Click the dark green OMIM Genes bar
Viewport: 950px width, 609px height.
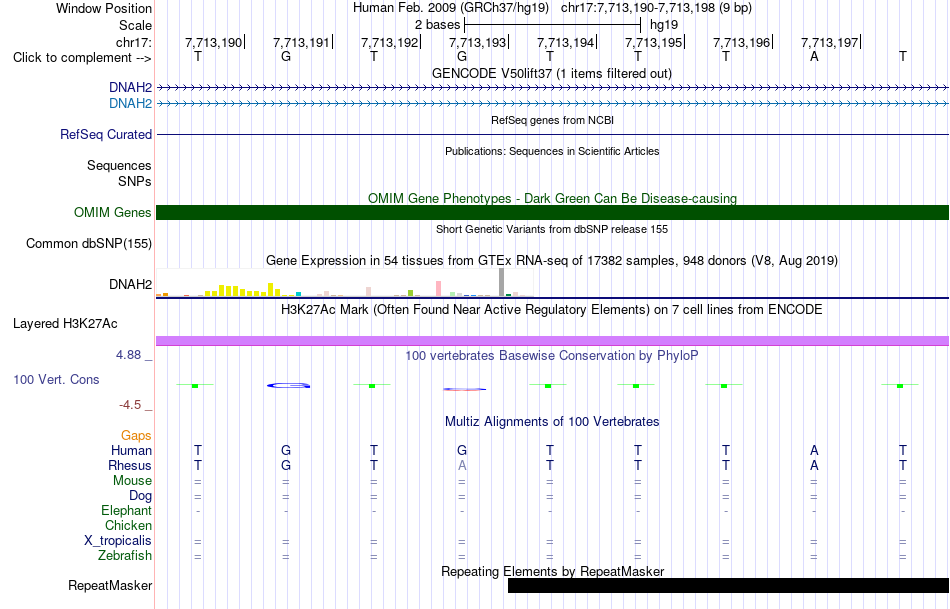click(552, 212)
